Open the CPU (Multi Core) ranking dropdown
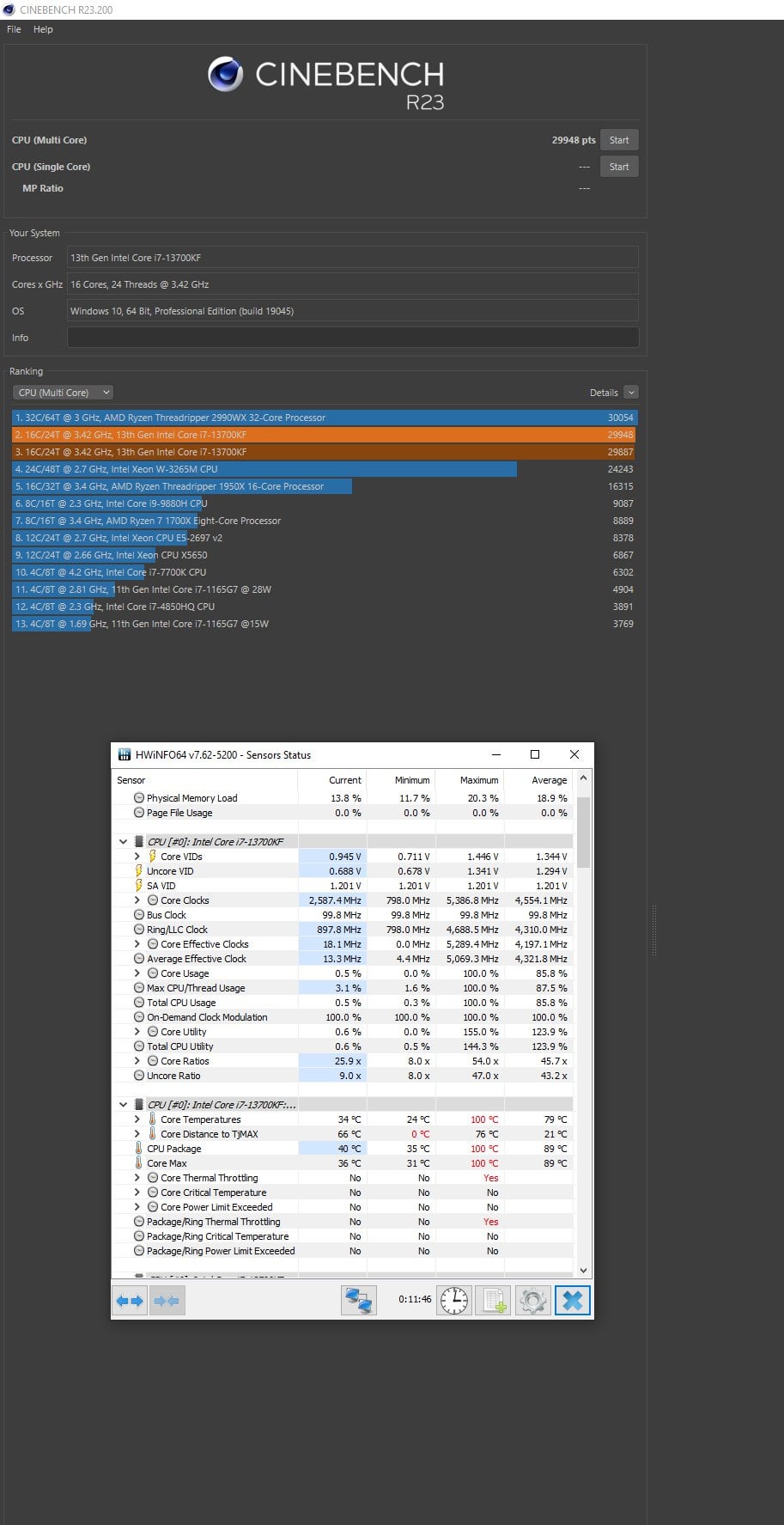 click(64, 393)
